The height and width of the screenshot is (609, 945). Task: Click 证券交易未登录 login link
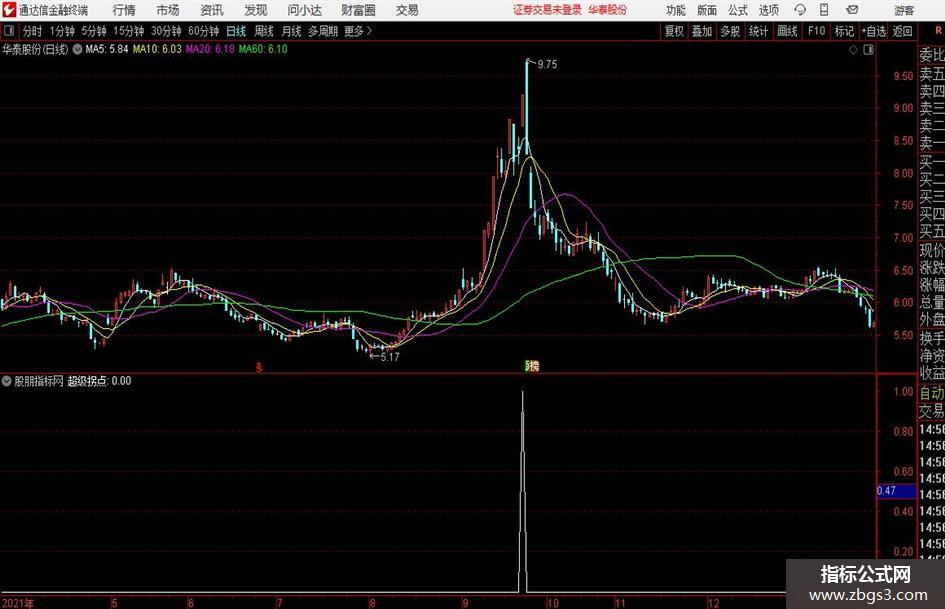click(547, 10)
